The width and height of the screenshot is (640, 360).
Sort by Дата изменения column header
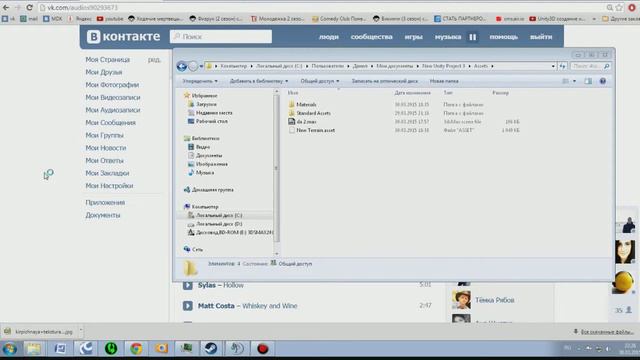coord(412,93)
